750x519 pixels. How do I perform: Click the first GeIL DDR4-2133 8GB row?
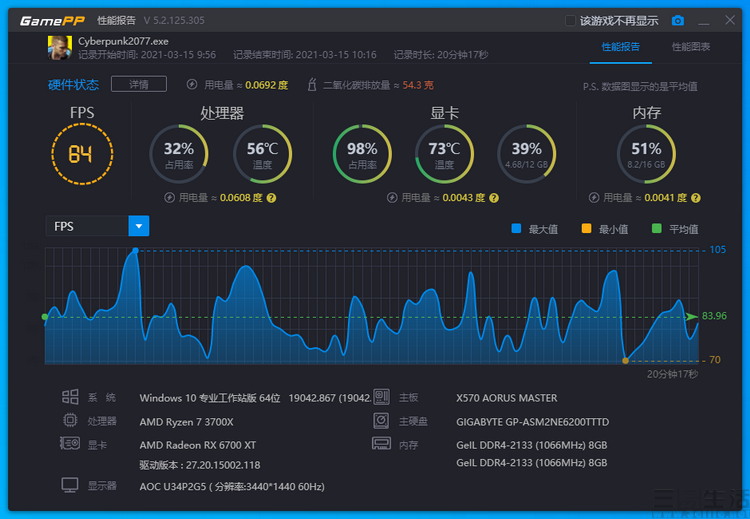coord(531,445)
